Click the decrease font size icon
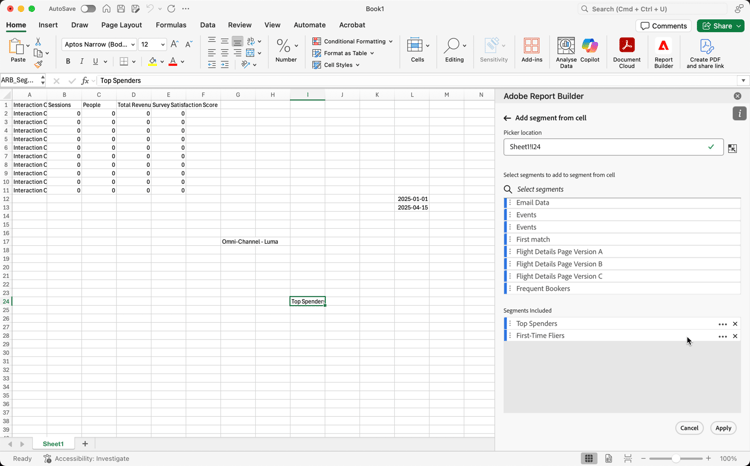Viewport: 750px width, 466px height. (x=189, y=44)
